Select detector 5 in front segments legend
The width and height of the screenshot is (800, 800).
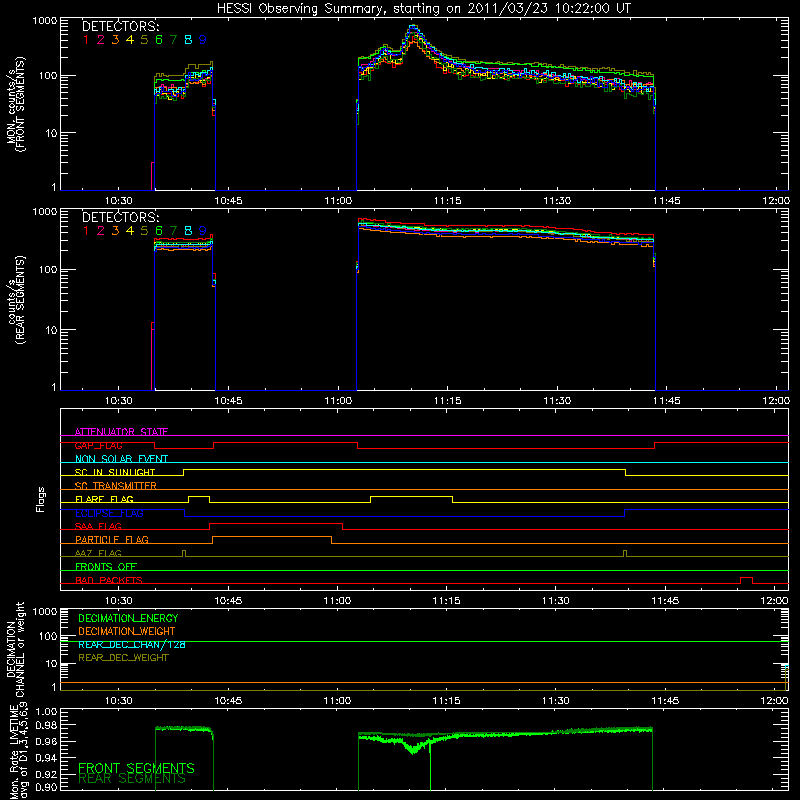point(144,40)
